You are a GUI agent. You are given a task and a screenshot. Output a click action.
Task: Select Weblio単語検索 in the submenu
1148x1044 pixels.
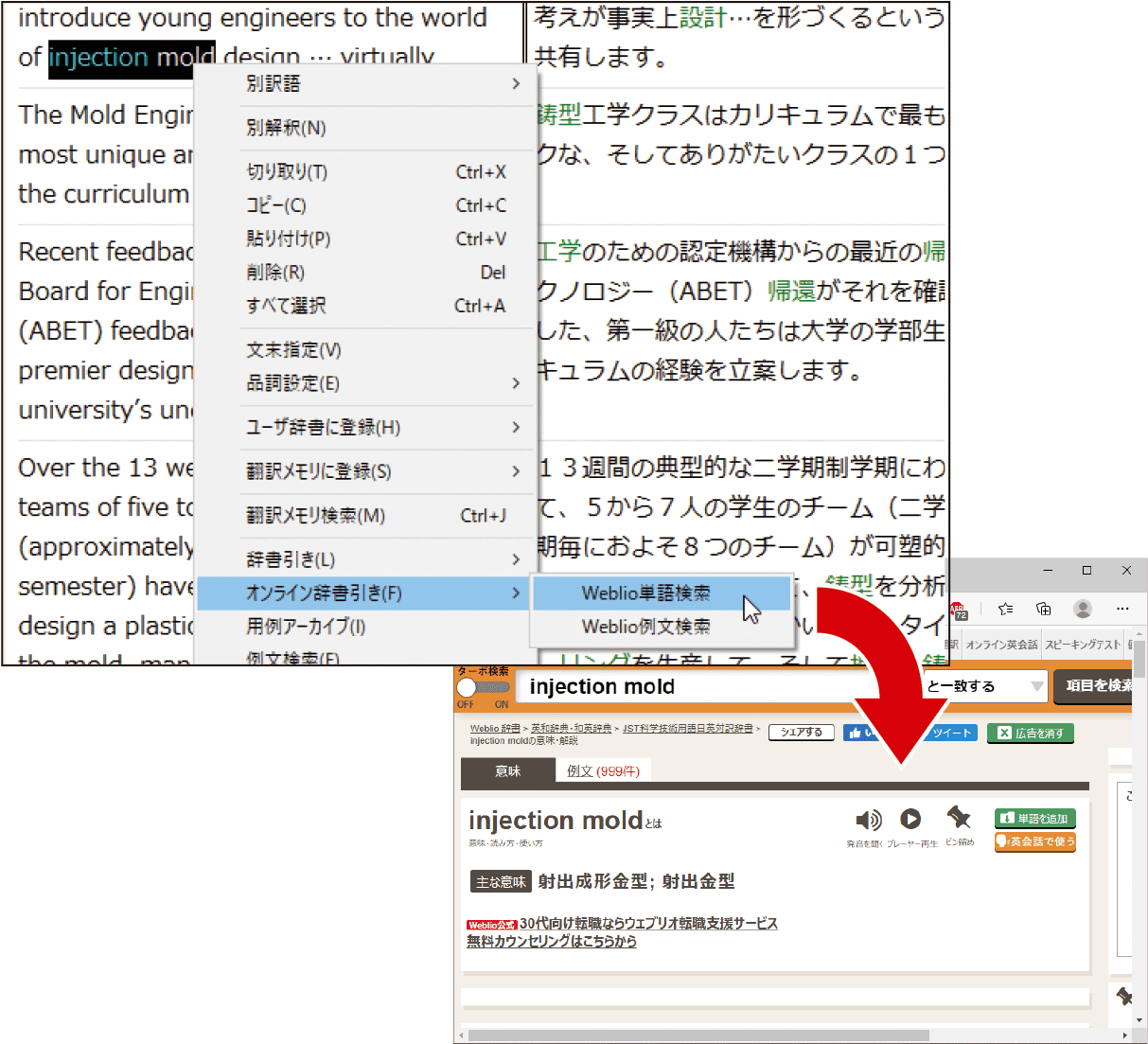tap(662, 593)
